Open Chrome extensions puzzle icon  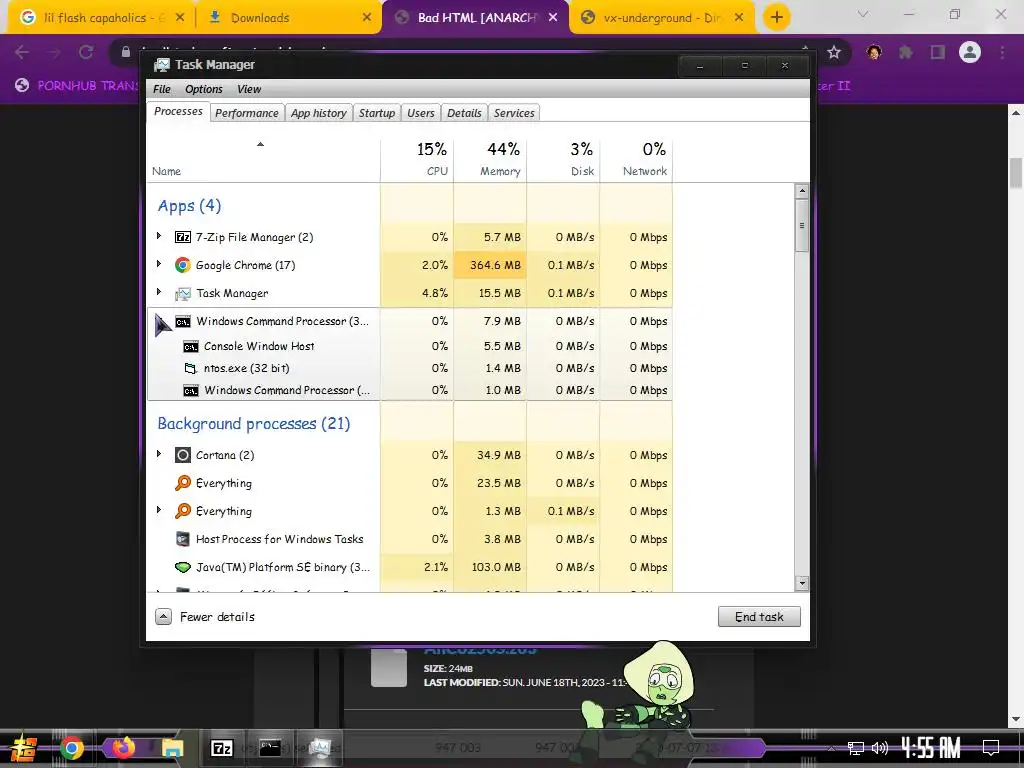tap(906, 52)
